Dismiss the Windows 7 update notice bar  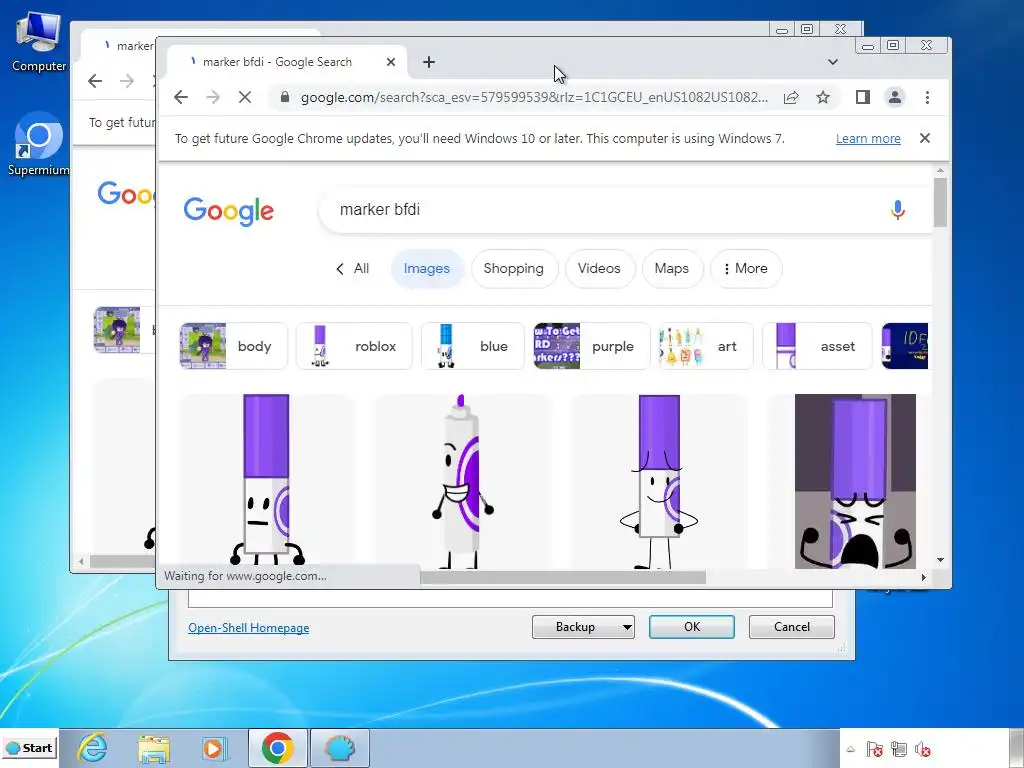click(x=925, y=138)
